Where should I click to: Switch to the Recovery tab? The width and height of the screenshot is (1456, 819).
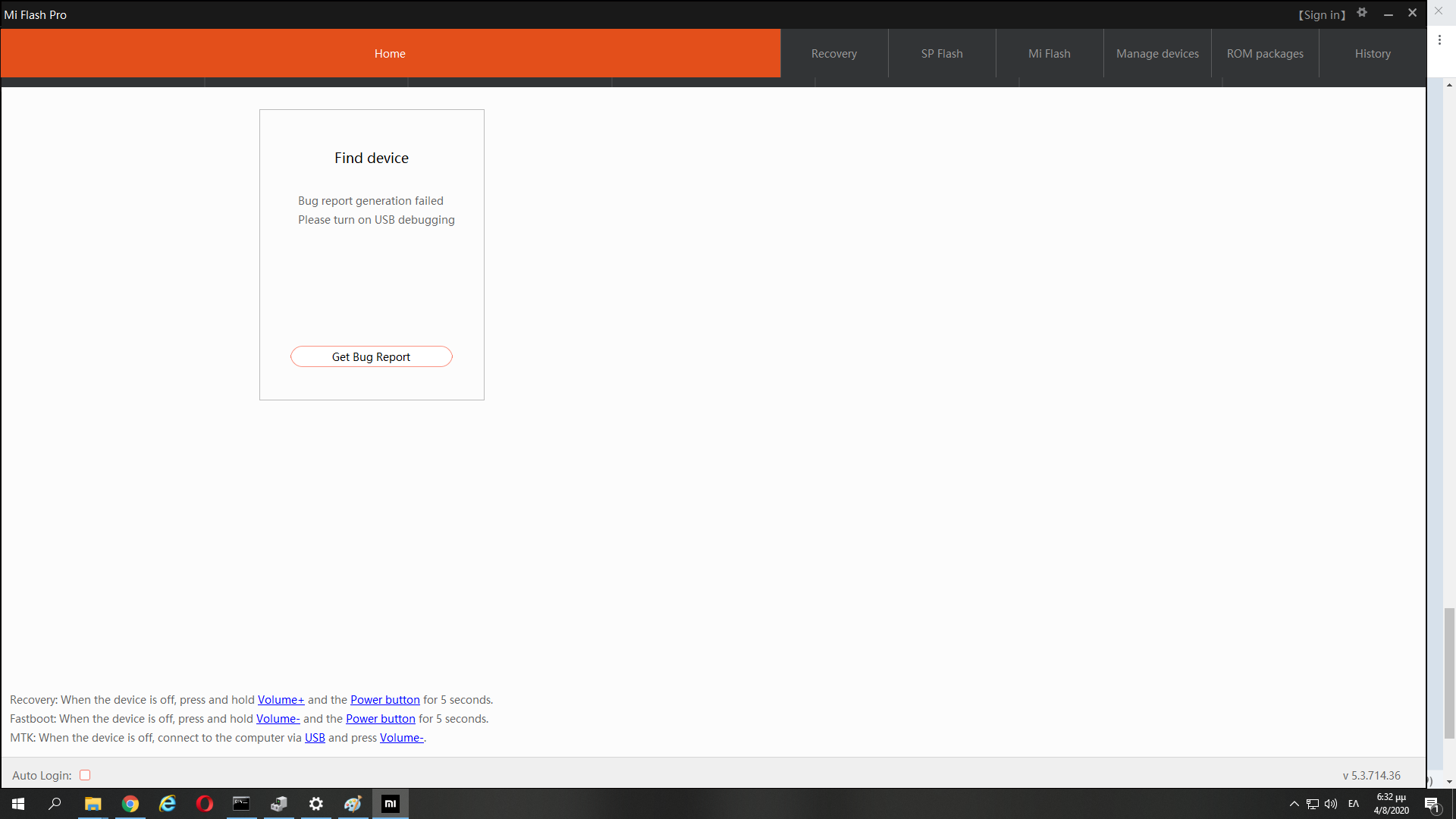pyautogui.click(x=833, y=54)
